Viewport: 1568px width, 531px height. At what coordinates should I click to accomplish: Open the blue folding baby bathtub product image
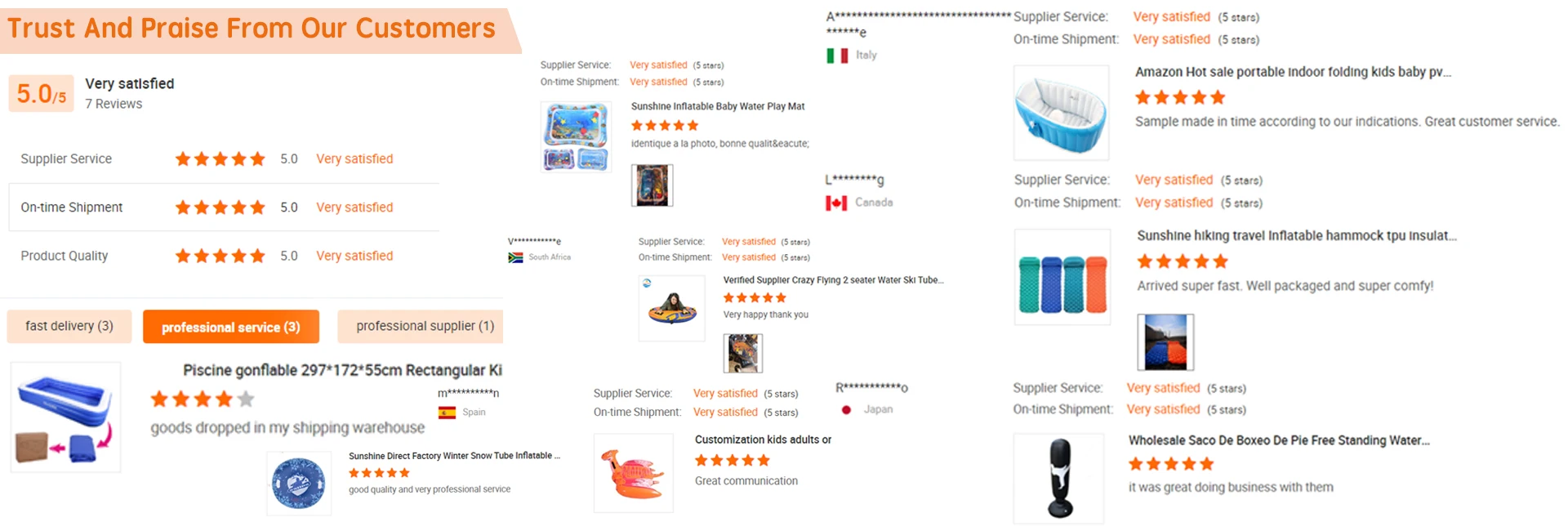tap(1061, 112)
